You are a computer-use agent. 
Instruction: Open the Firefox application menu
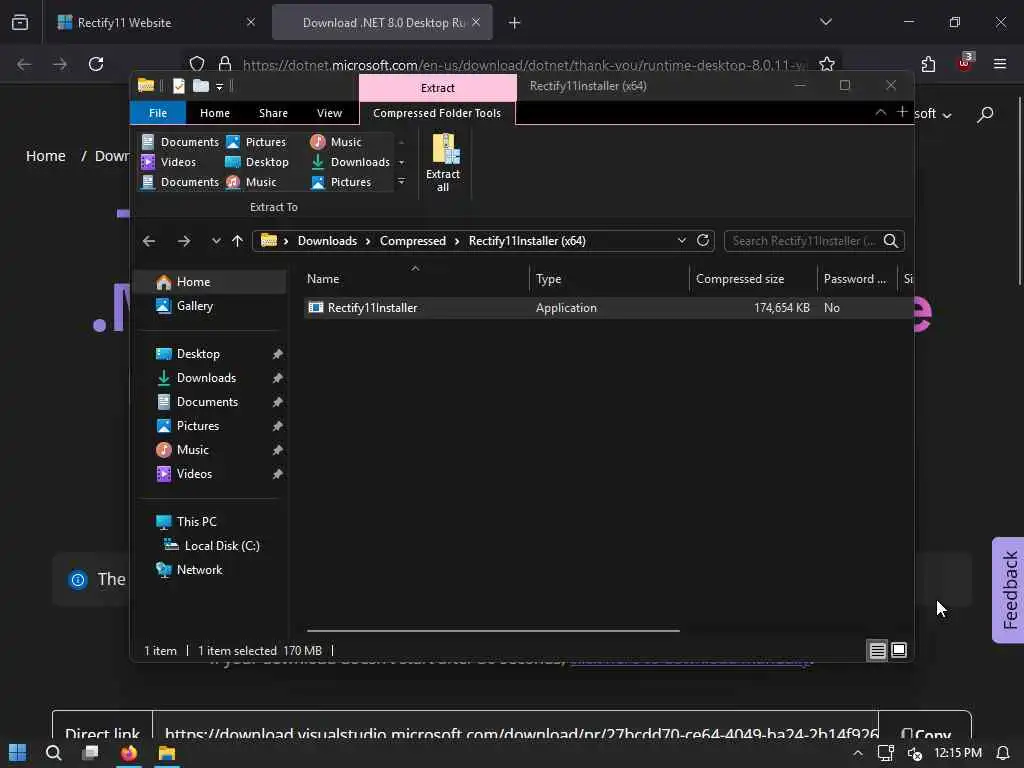pos(1000,64)
